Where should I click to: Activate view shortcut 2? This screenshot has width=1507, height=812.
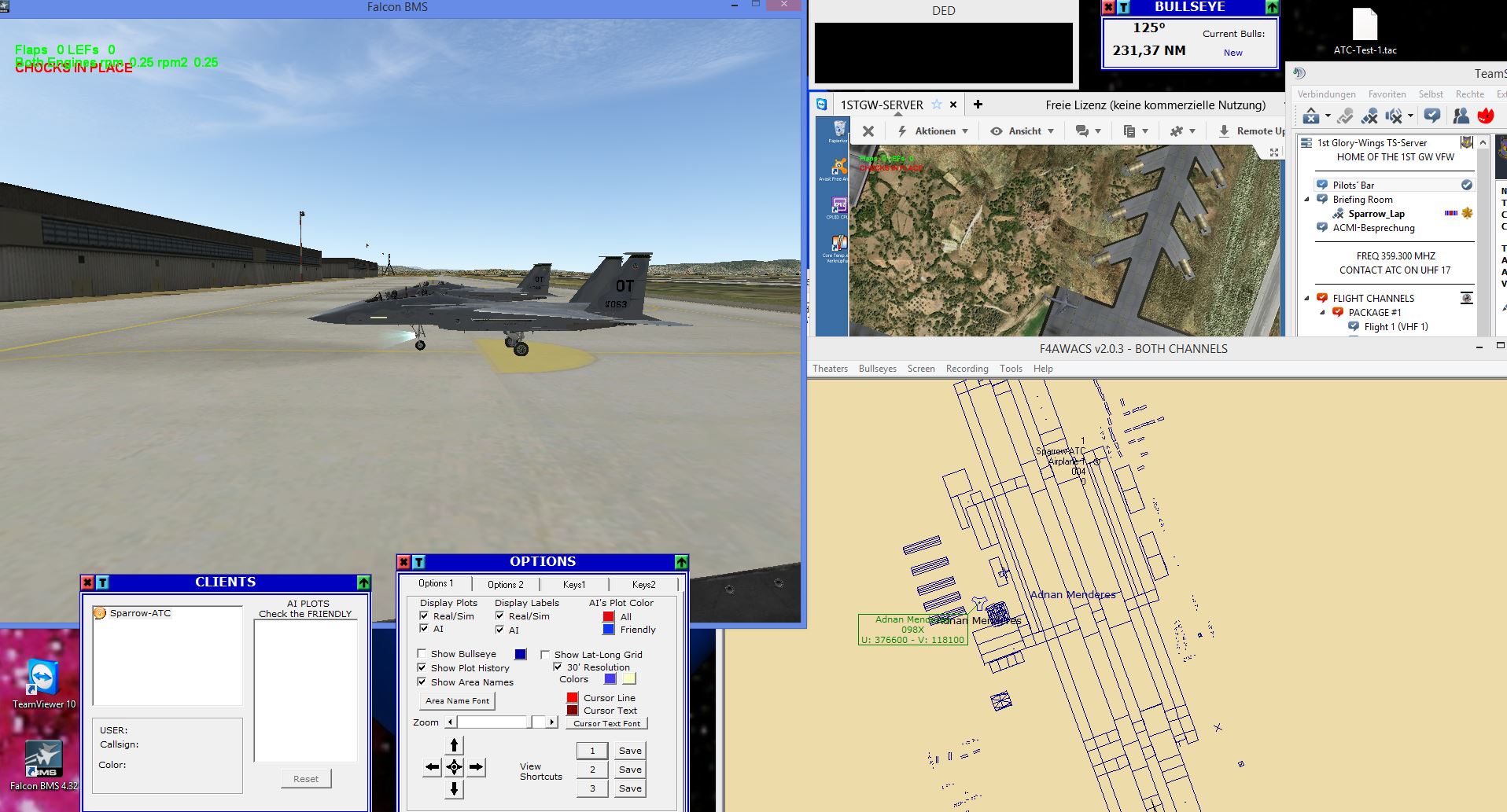pos(592,770)
